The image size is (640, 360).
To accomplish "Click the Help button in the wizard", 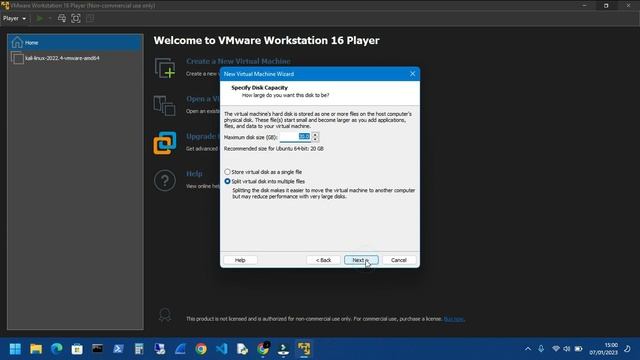I will coord(240,260).
